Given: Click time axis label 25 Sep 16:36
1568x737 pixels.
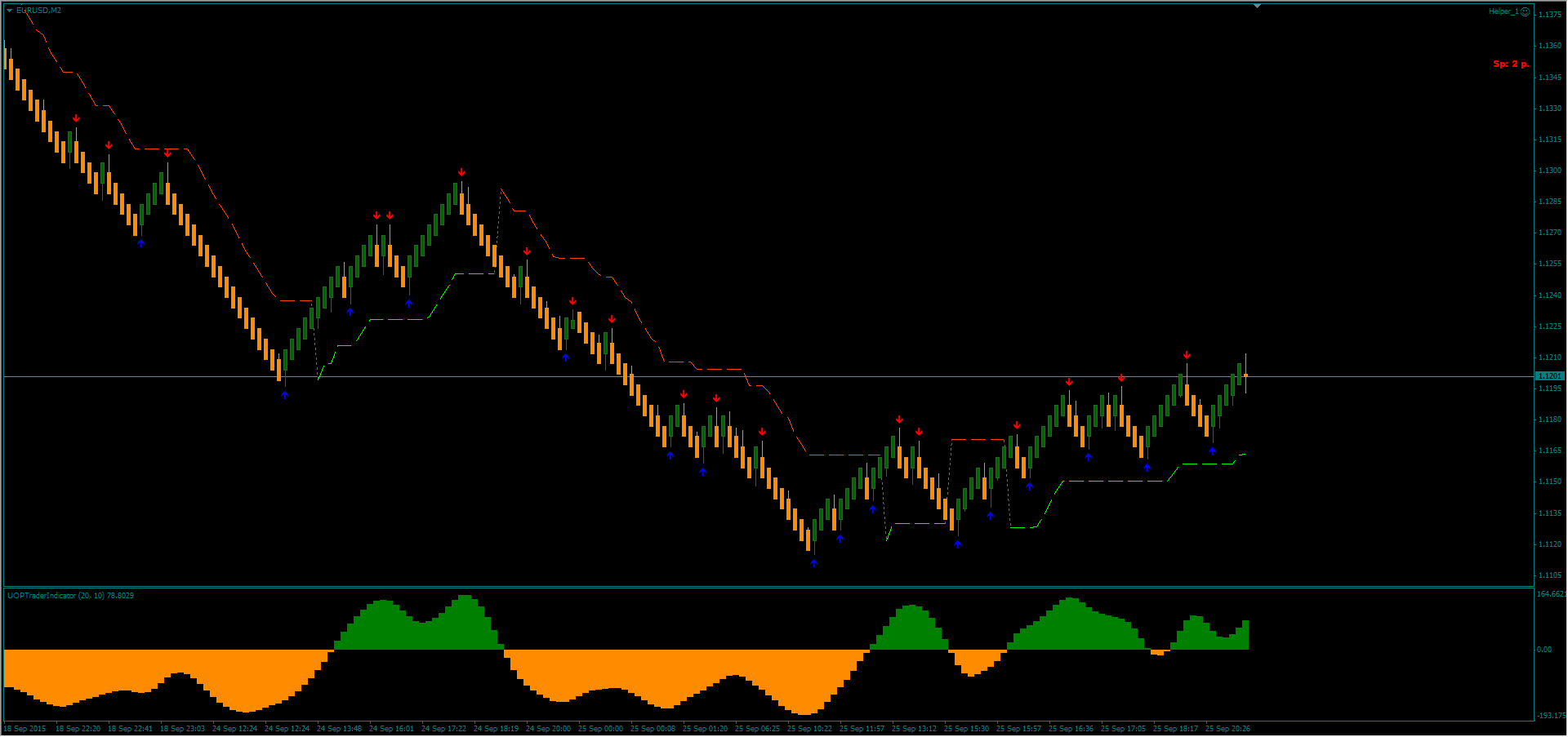Looking at the screenshot, I should pos(1071,729).
